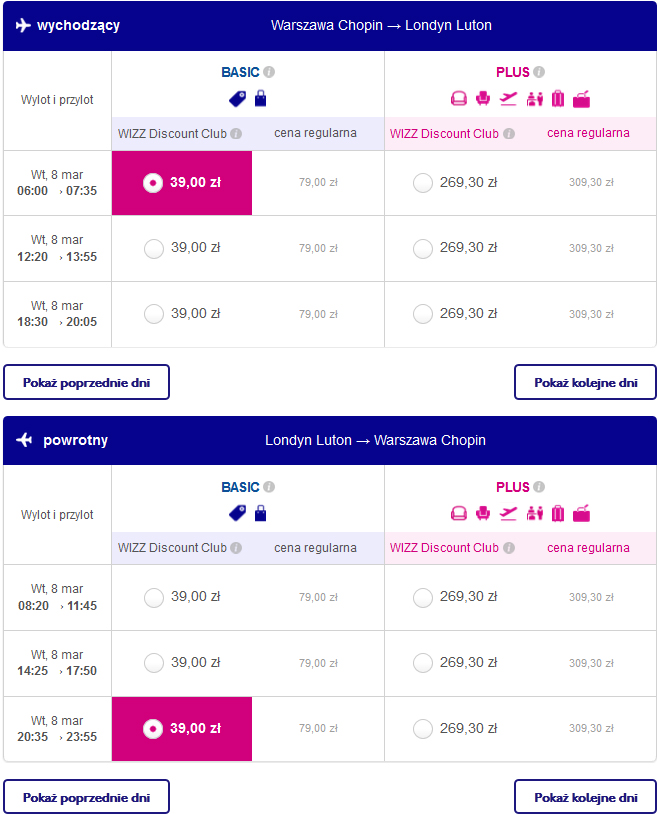Click the info icon next to outbound PLUS WIZZ Discount Club
This screenshot has width=657, height=814.
coord(508,133)
